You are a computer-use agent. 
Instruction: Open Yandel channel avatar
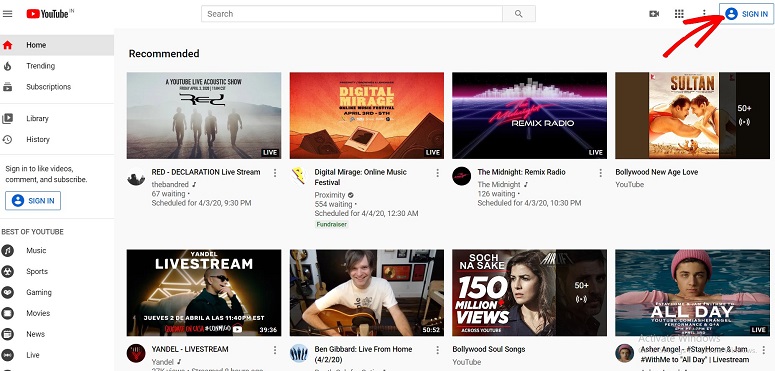136,353
